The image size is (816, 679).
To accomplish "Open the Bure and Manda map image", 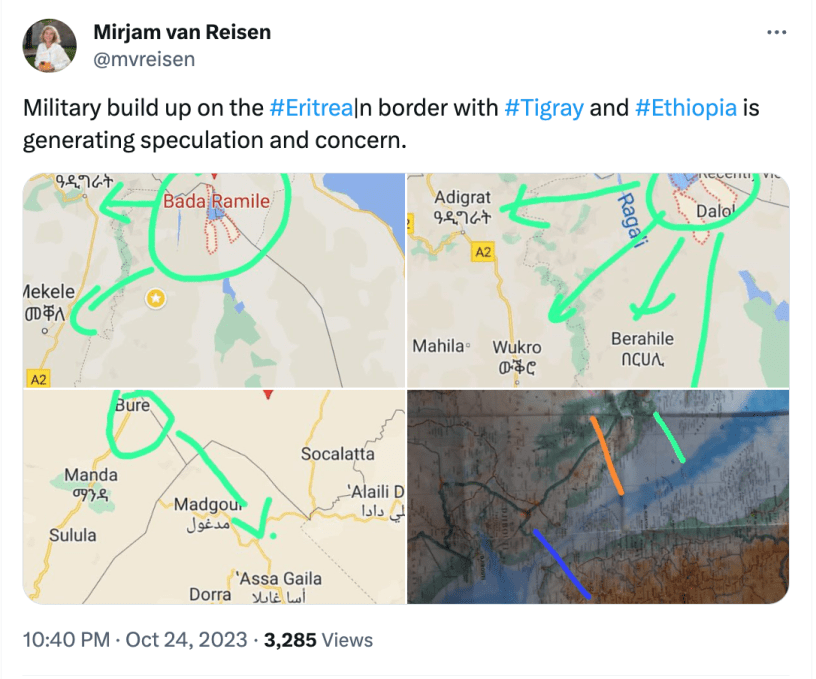I will pyautogui.click(x=213, y=497).
